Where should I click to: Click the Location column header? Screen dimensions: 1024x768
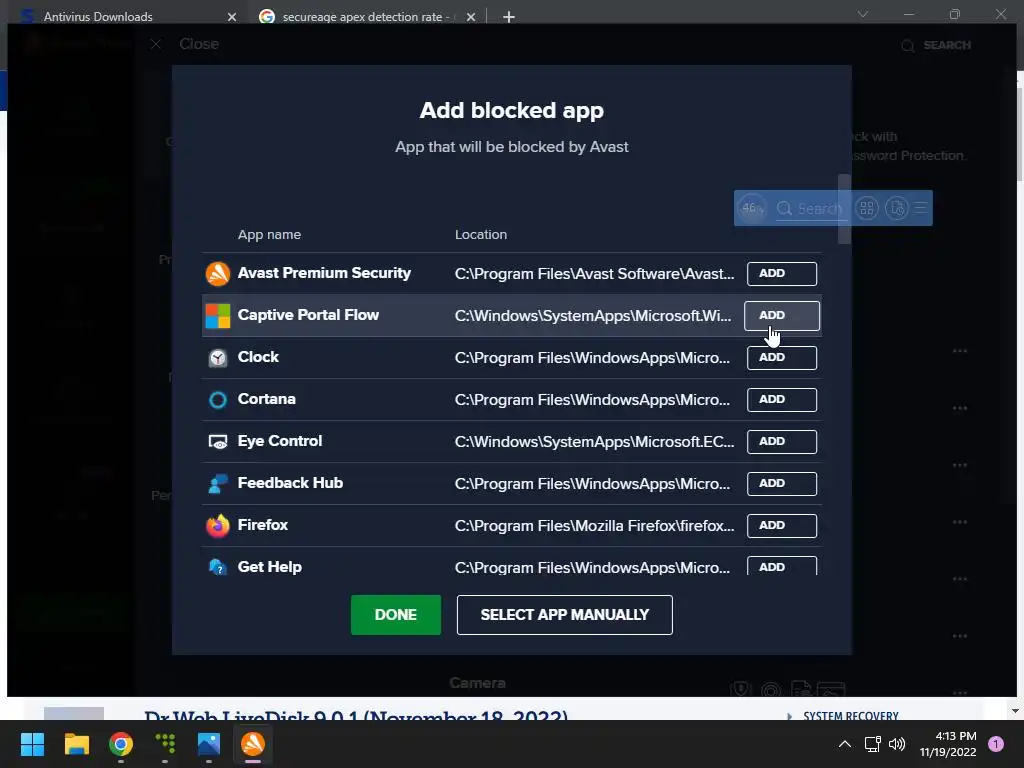click(481, 234)
